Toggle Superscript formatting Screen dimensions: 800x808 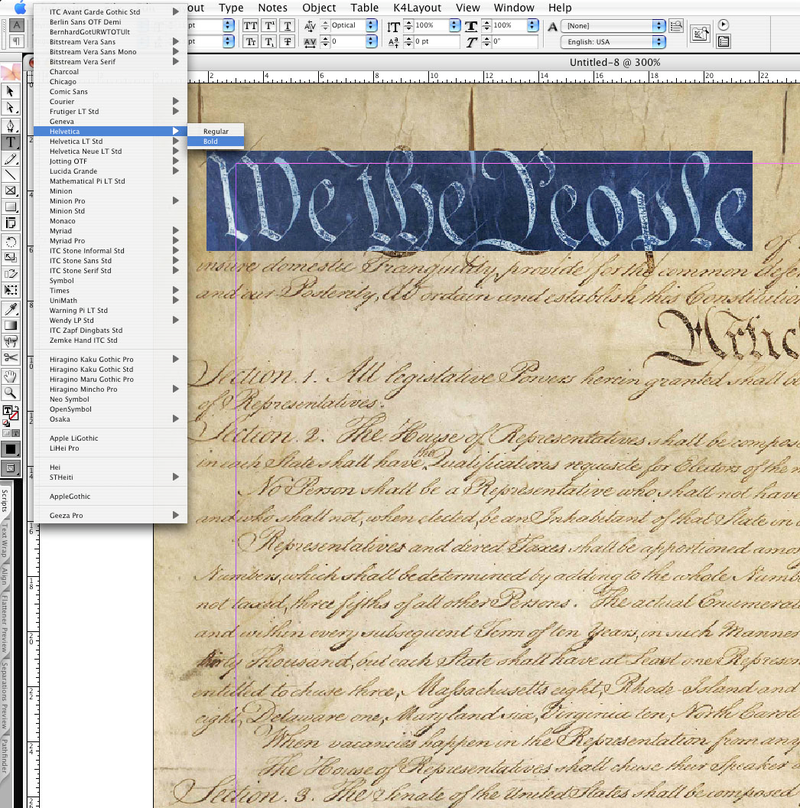pyautogui.click(x=269, y=26)
